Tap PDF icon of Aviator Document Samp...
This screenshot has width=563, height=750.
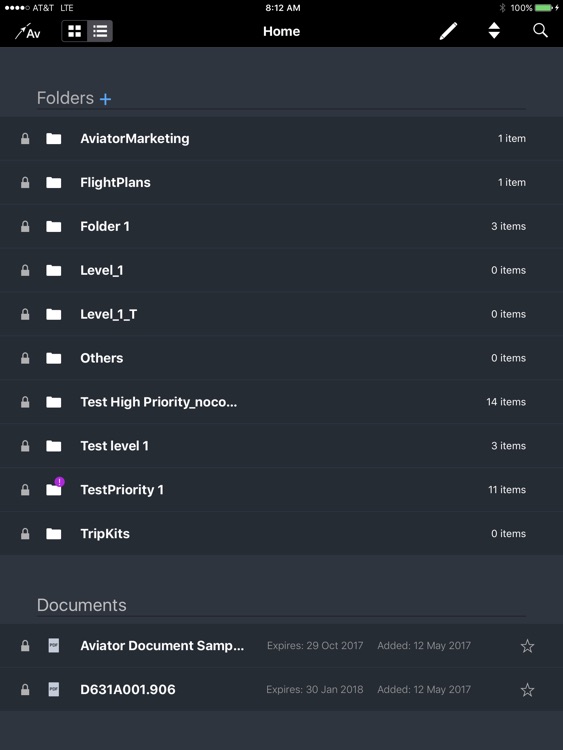[x=54, y=646]
